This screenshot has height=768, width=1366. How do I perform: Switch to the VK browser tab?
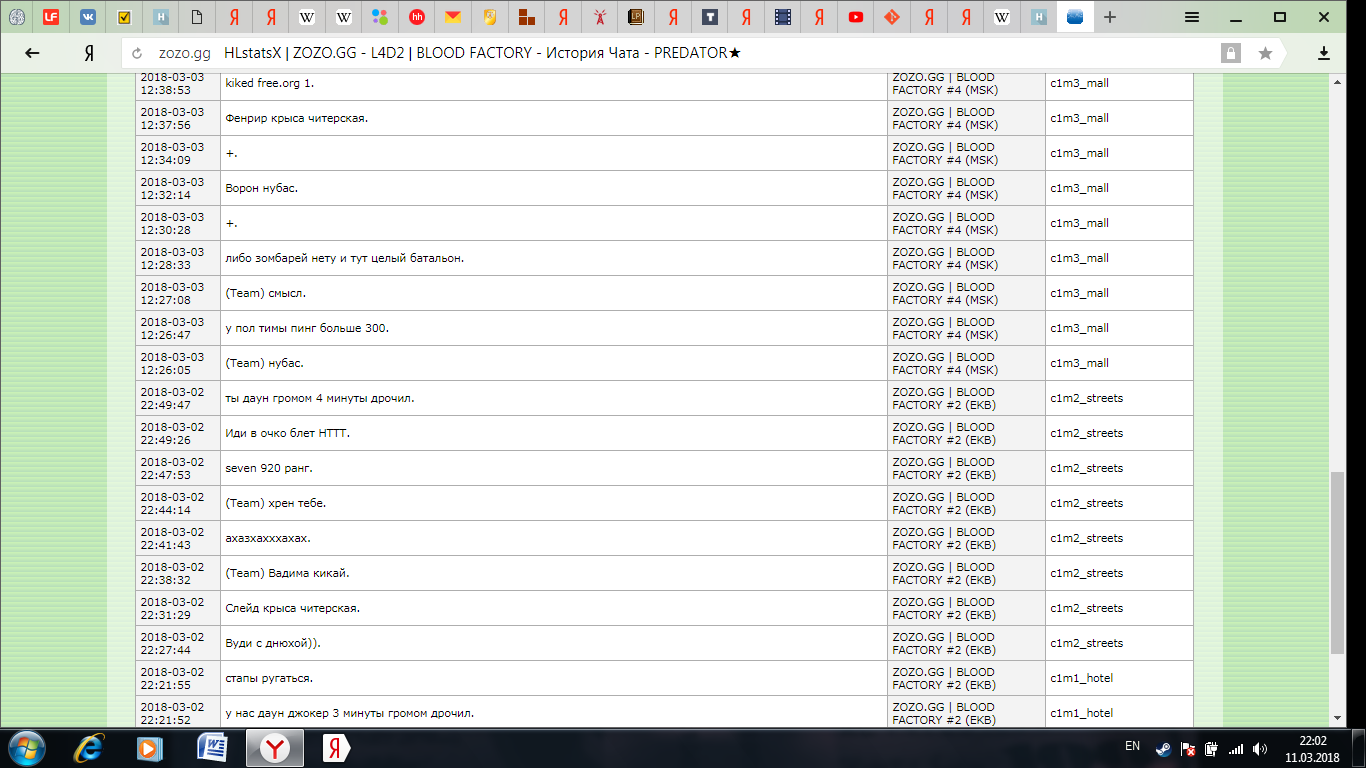[88, 17]
